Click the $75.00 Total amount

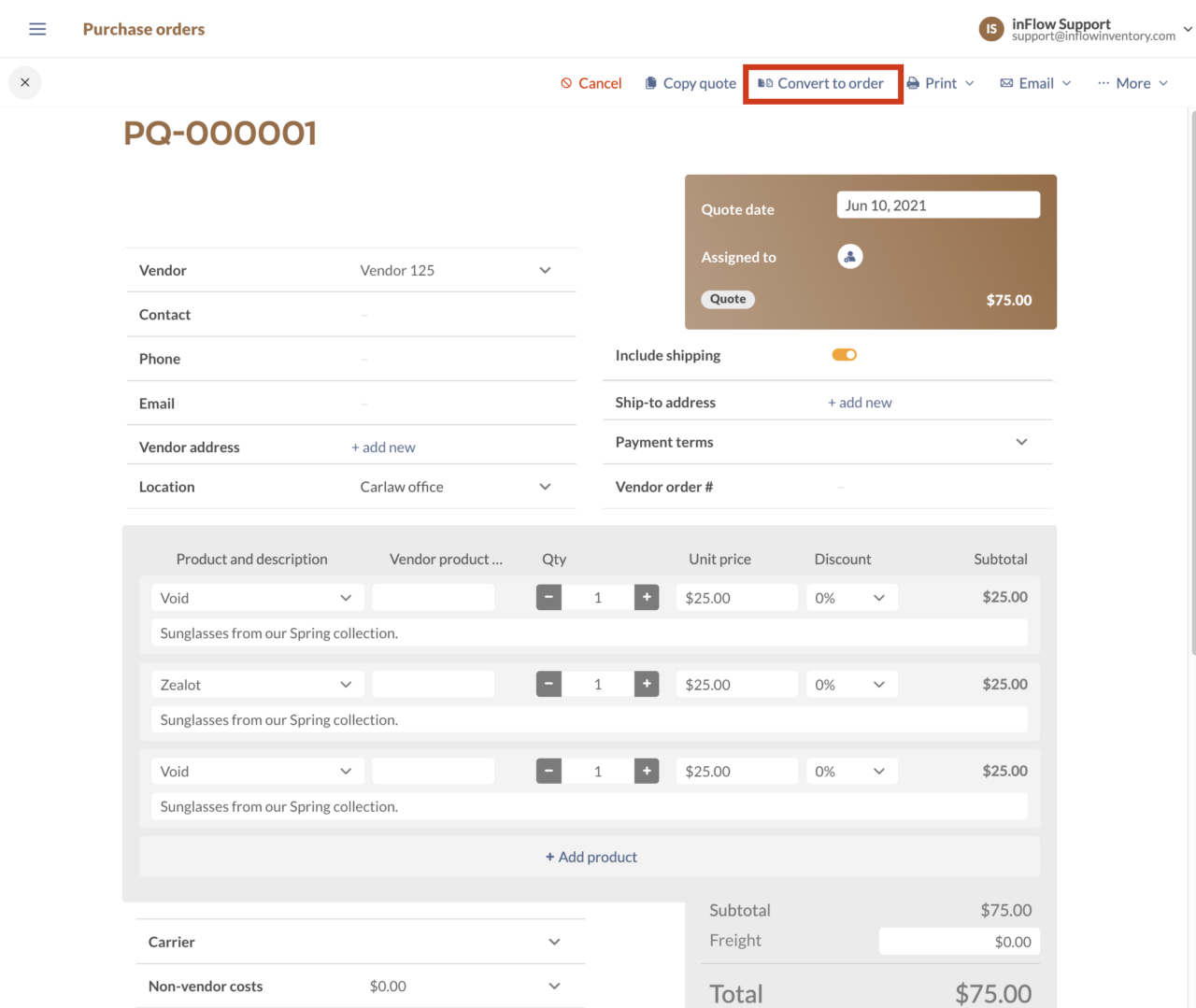pos(993,993)
